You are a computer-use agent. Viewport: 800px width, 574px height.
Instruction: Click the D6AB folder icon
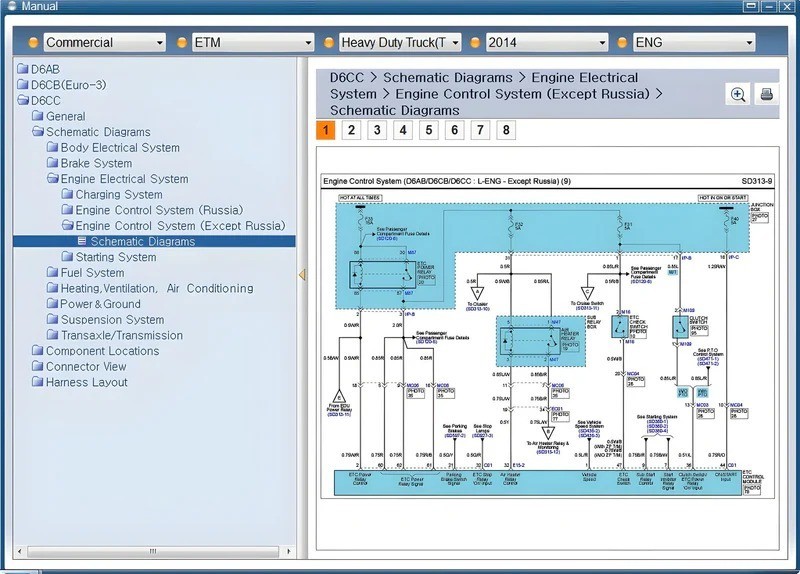click(x=22, y=69)
